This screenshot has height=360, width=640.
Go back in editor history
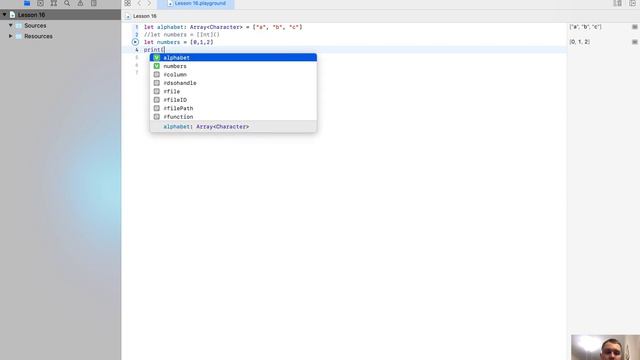pyautogui.click(x=139, y=3)
